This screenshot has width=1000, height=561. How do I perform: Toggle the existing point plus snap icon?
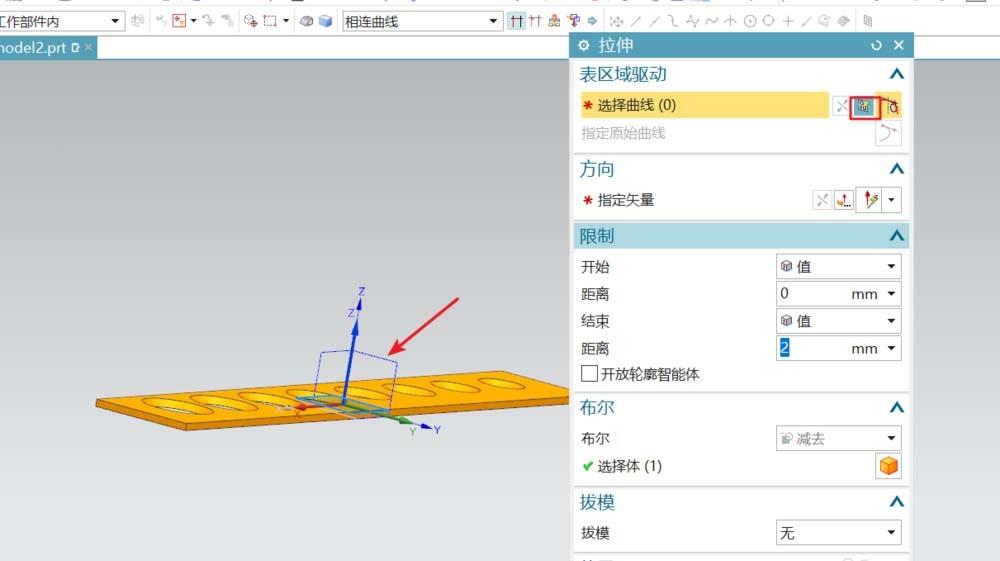click(788, 21)
